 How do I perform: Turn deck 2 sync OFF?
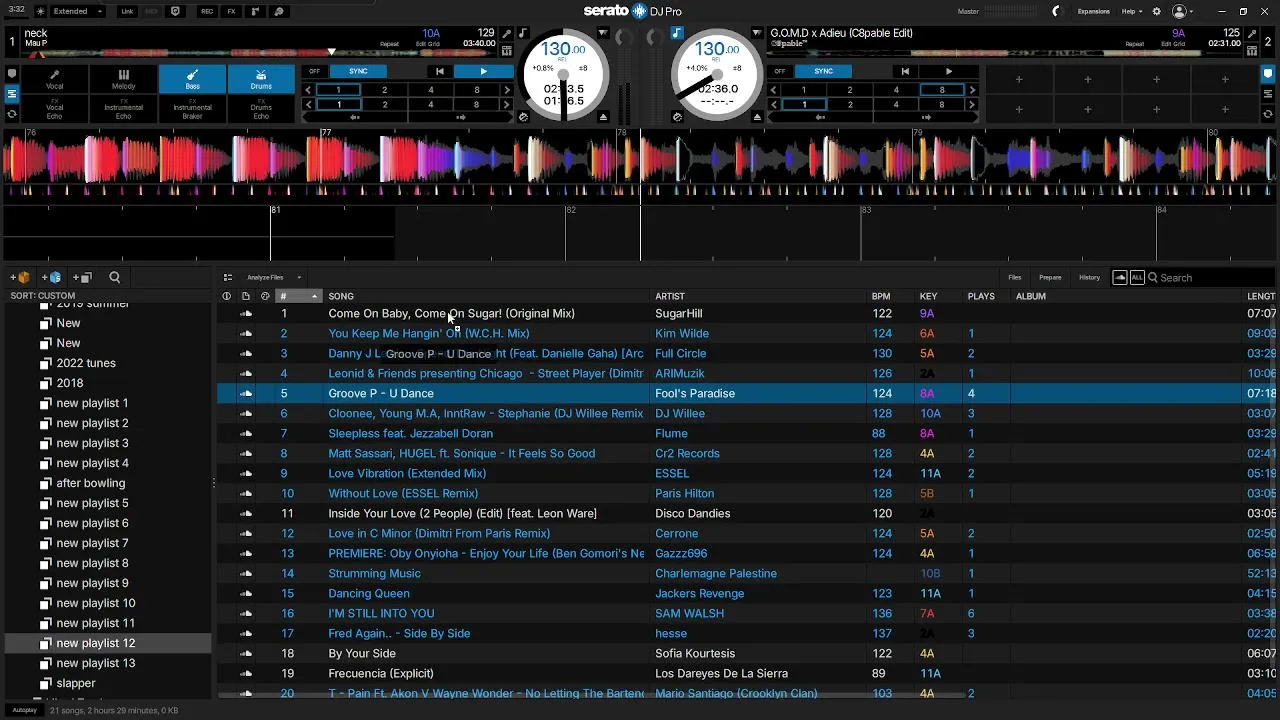pyautogui.click(x=780, y=71)
